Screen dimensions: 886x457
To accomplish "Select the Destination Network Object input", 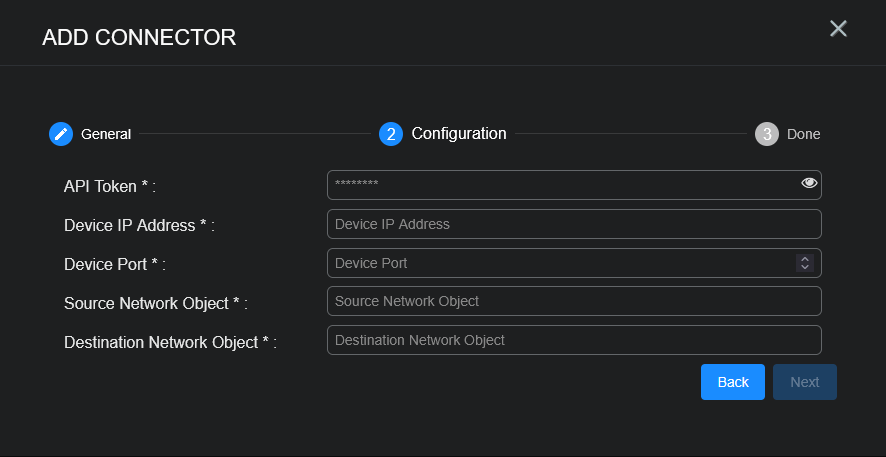I will (x=573, y=340).
